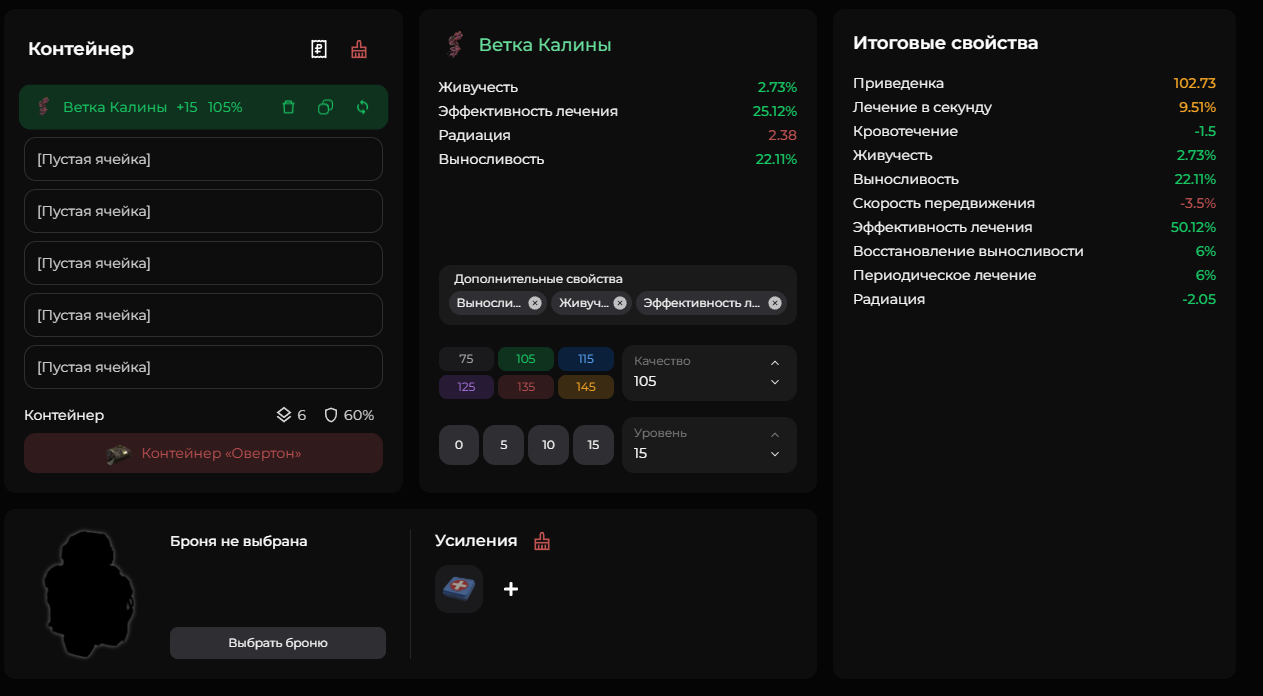
Task: Click the Восстановление выносливости label
Action: [x=968, y=251]
